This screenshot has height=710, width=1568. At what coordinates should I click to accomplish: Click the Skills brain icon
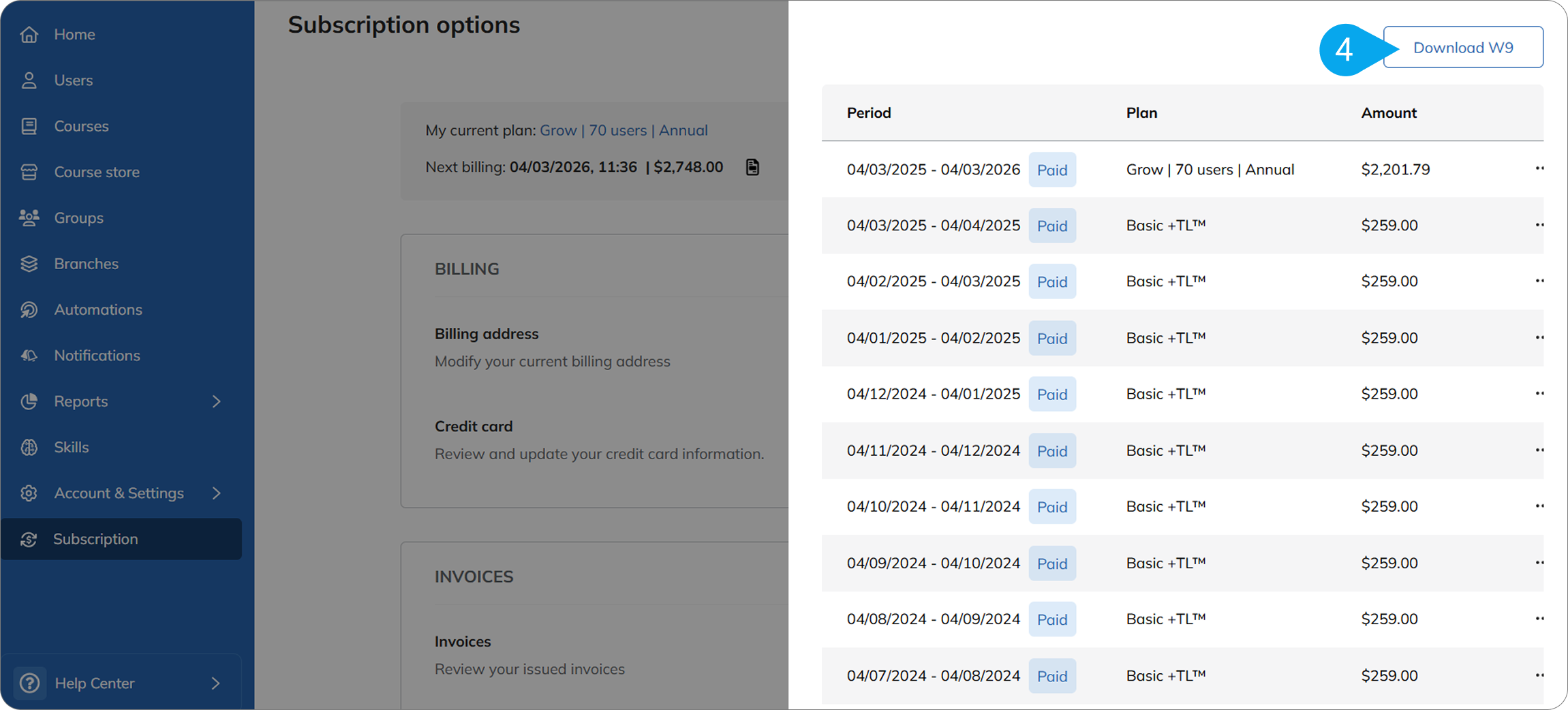point(29,447)
